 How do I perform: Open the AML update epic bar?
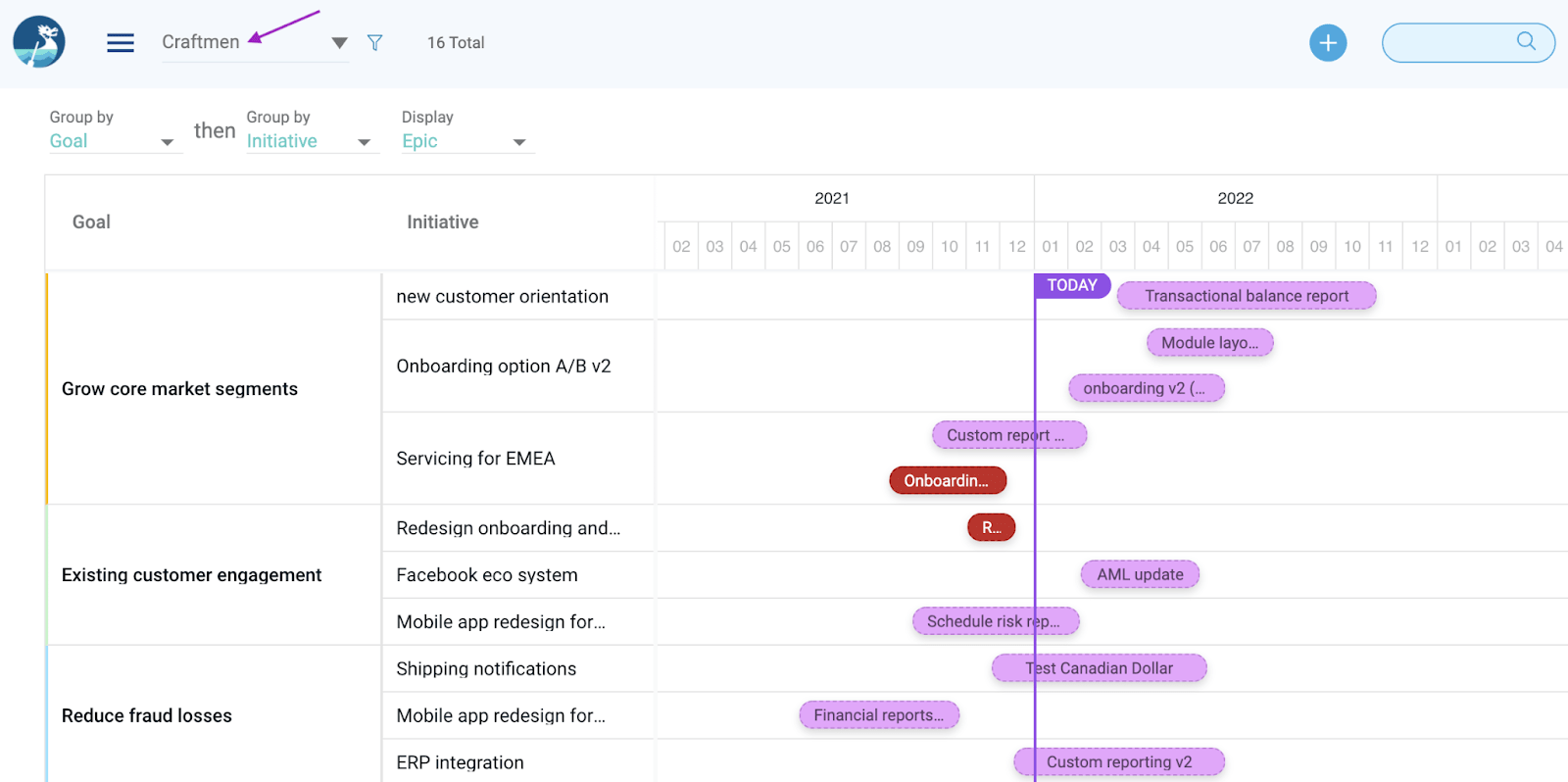(x=1140, y=574)
